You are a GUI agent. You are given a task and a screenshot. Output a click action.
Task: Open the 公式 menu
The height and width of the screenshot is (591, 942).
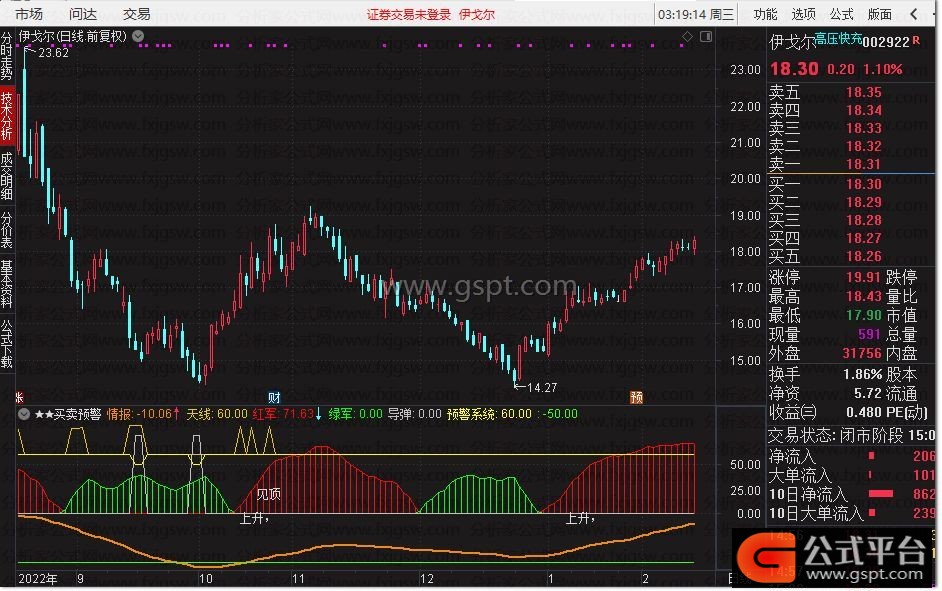[x=841, y=14]
